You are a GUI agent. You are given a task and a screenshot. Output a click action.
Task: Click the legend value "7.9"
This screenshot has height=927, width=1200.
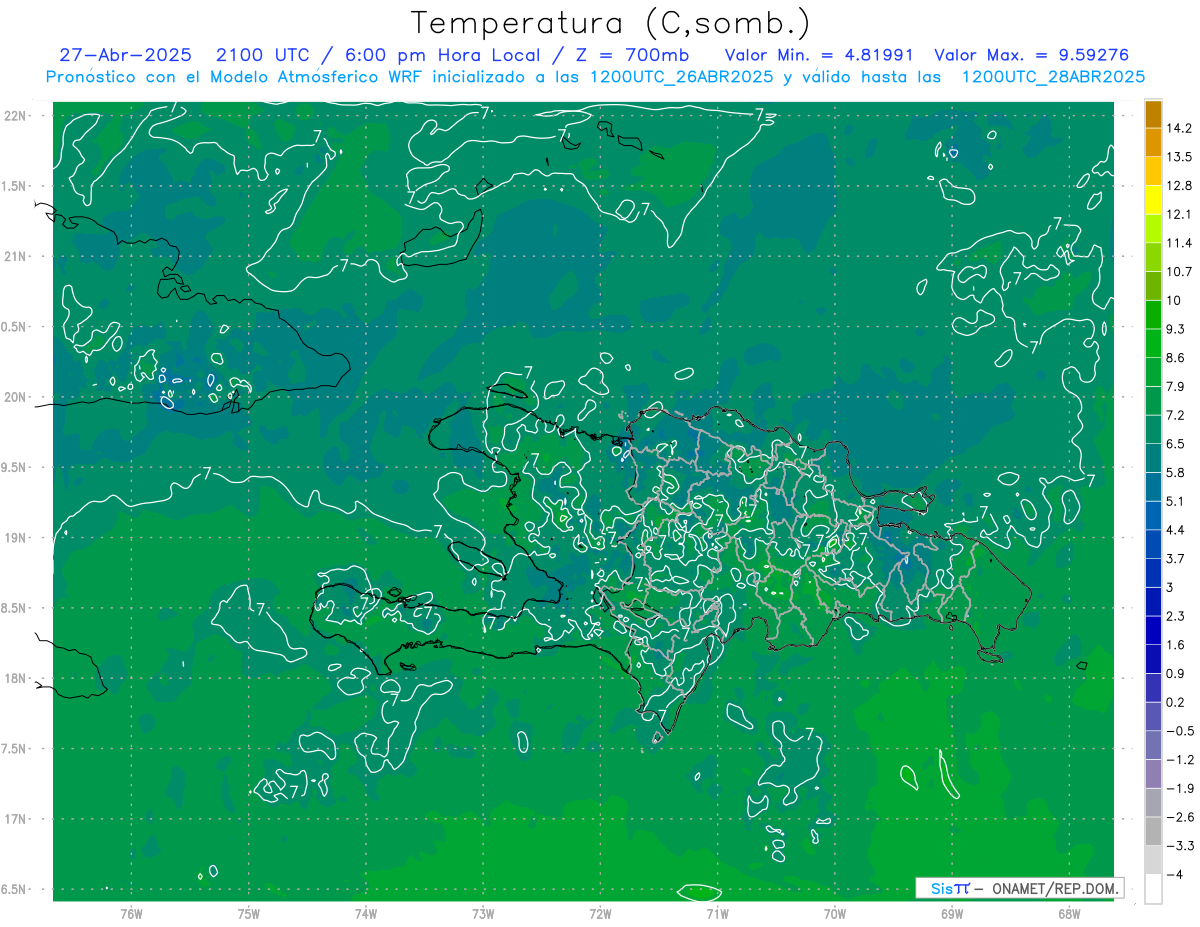click(x=1177, y=386)
